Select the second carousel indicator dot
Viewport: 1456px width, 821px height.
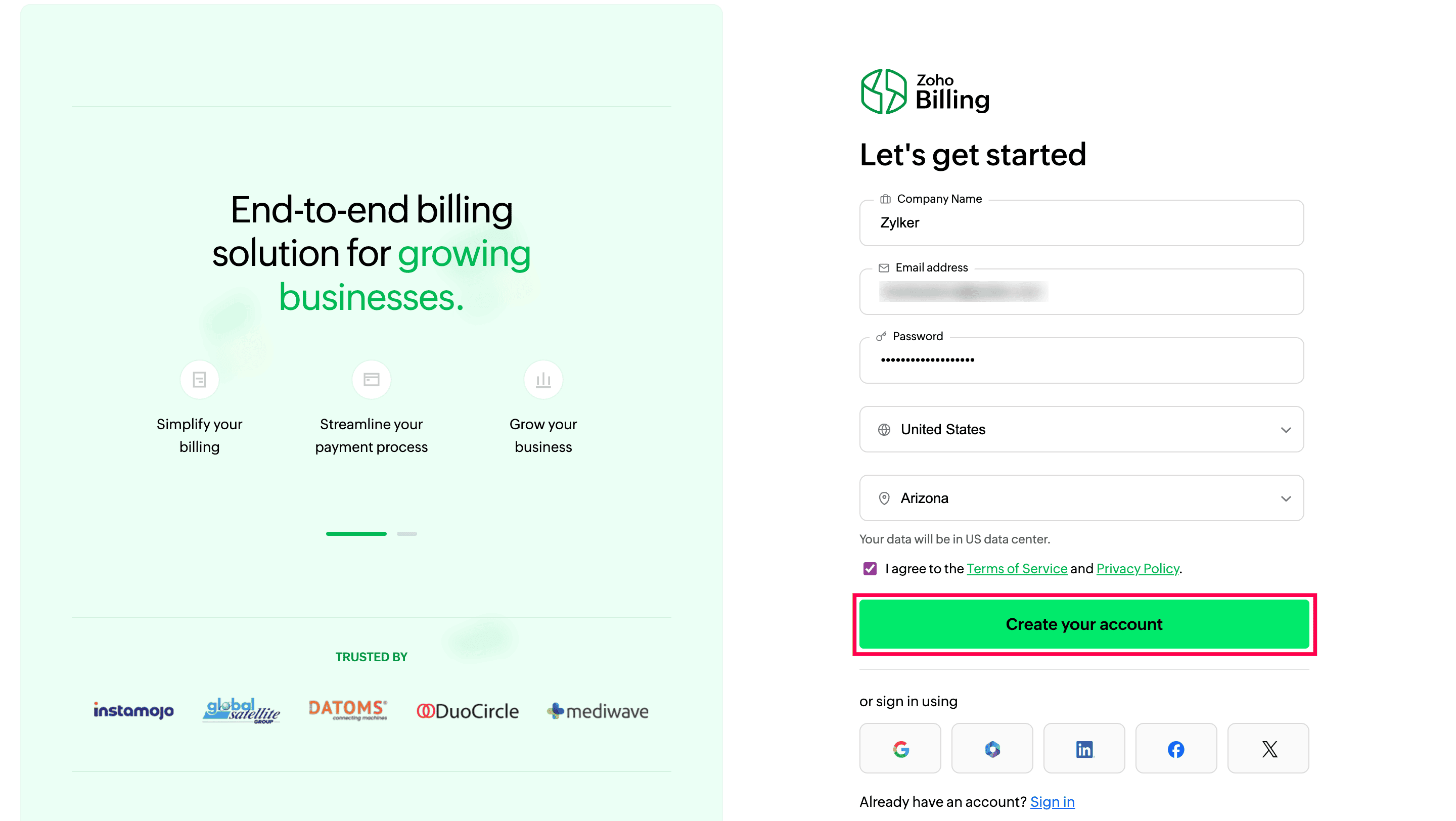coord(407,533)
